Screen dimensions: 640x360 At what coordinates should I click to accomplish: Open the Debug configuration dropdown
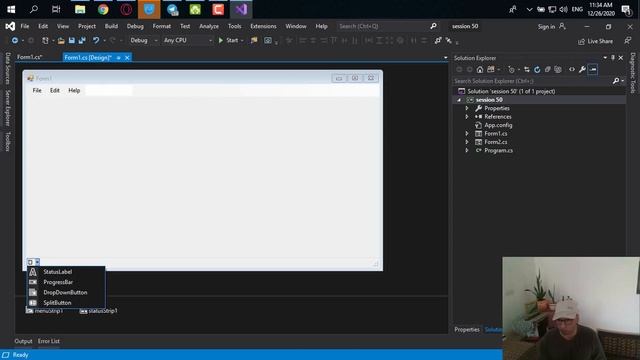[144, 40]
